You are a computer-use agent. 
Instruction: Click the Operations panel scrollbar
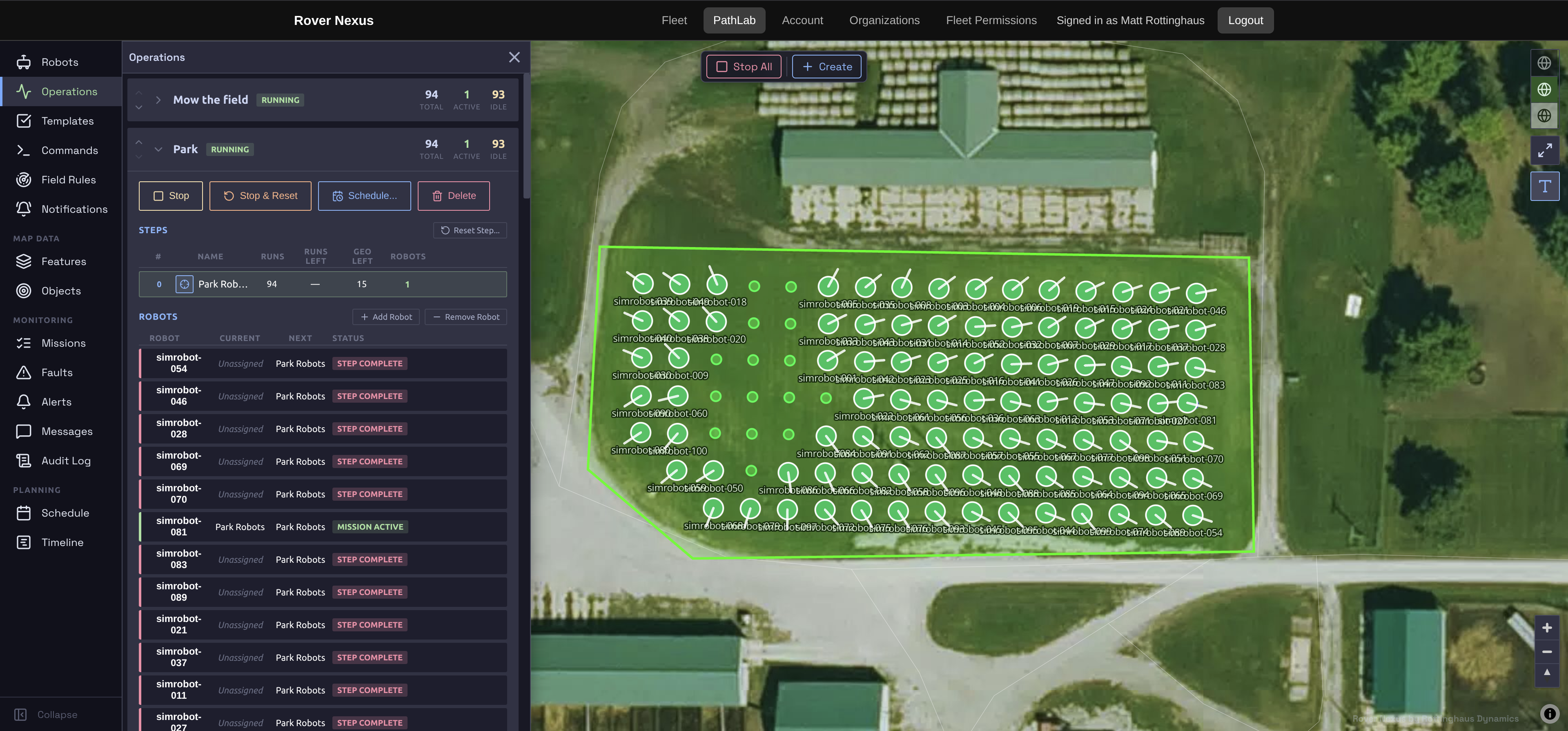tap(526, 136)
